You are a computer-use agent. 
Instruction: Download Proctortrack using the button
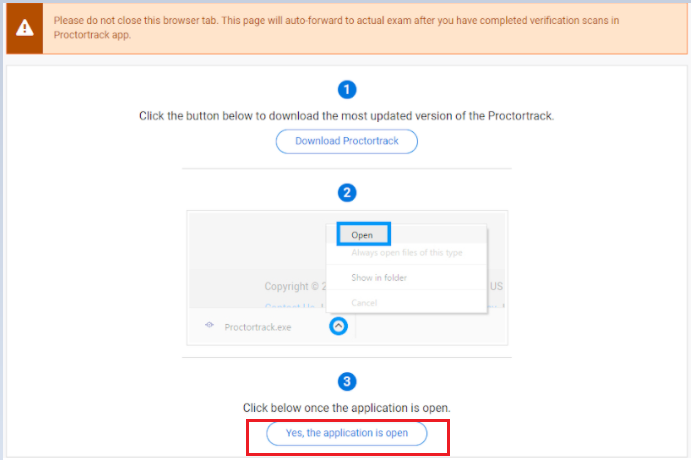click(x=347, y=141)
